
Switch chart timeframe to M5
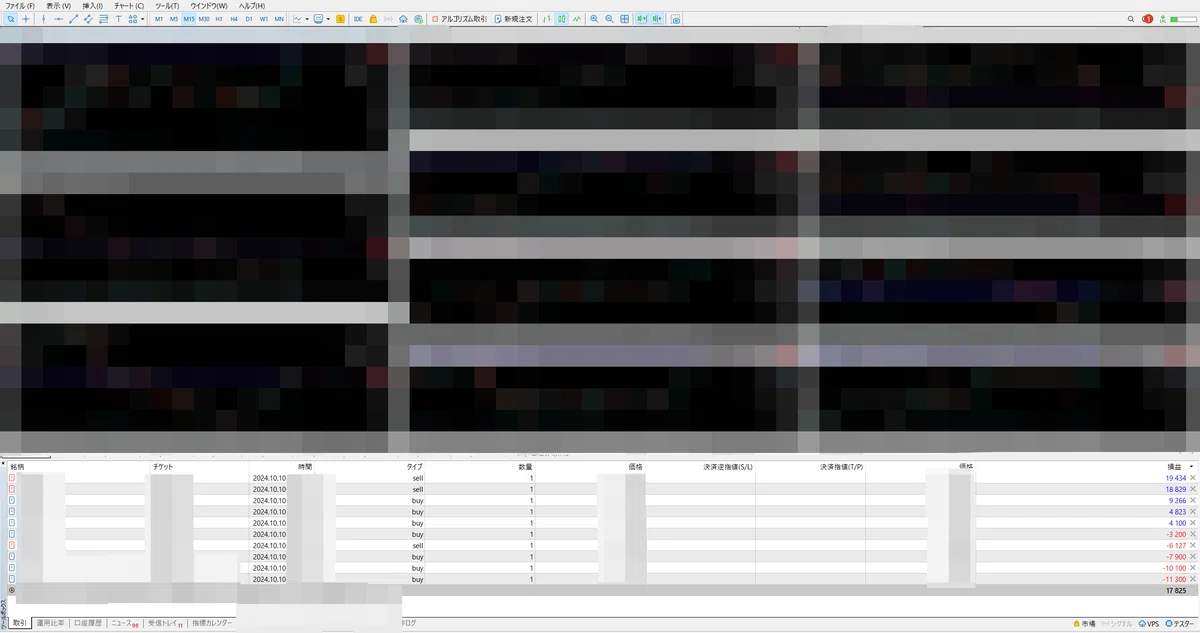coord(174,19)
